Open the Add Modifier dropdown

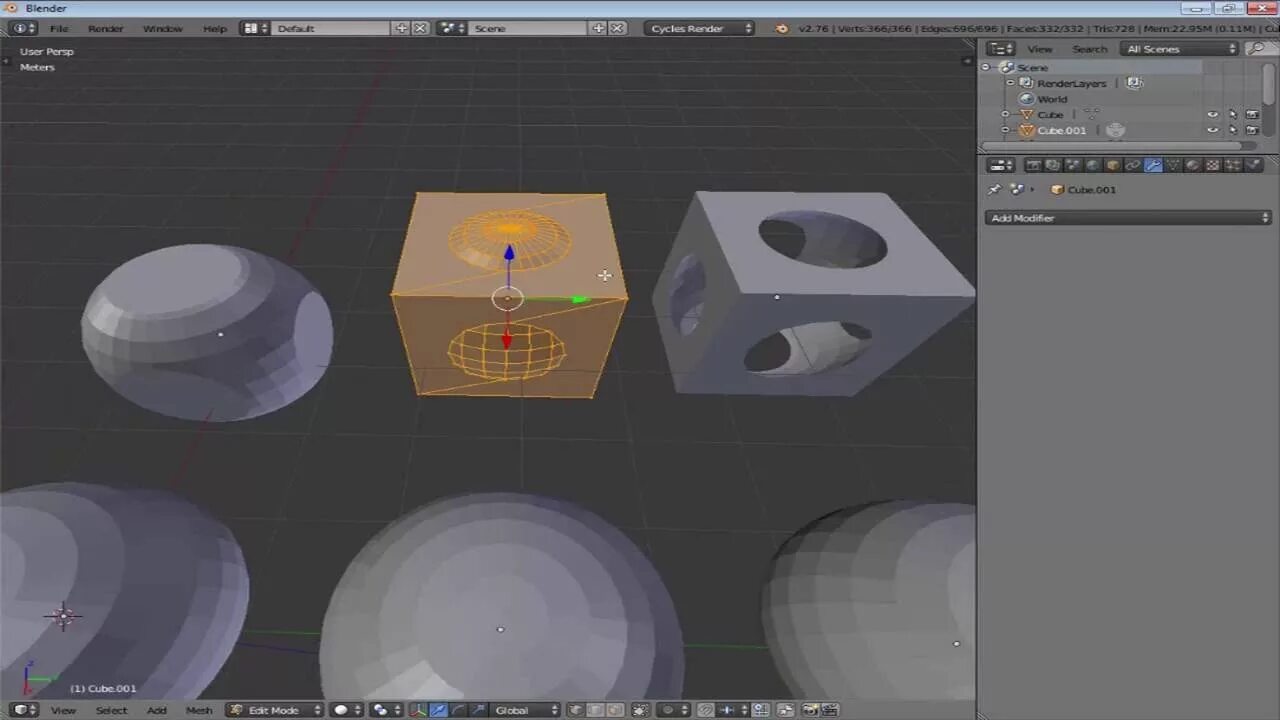point(1128,217)
